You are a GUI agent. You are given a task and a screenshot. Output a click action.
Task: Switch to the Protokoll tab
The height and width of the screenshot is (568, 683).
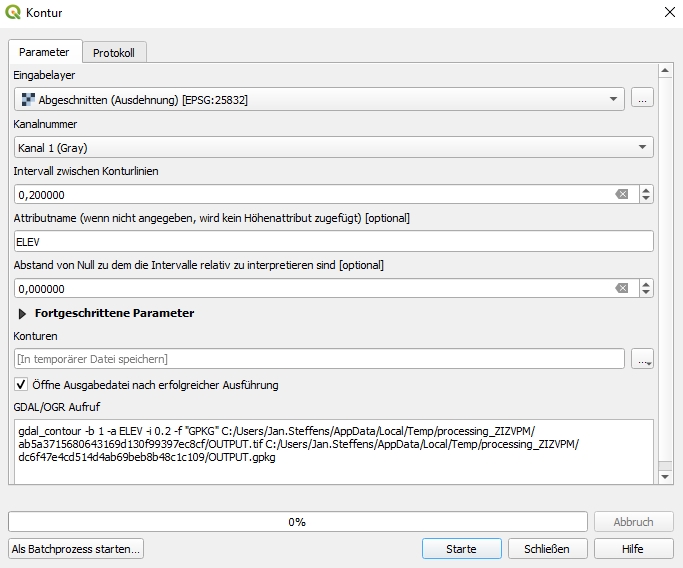pyautogui.click(x=114, y=53)
